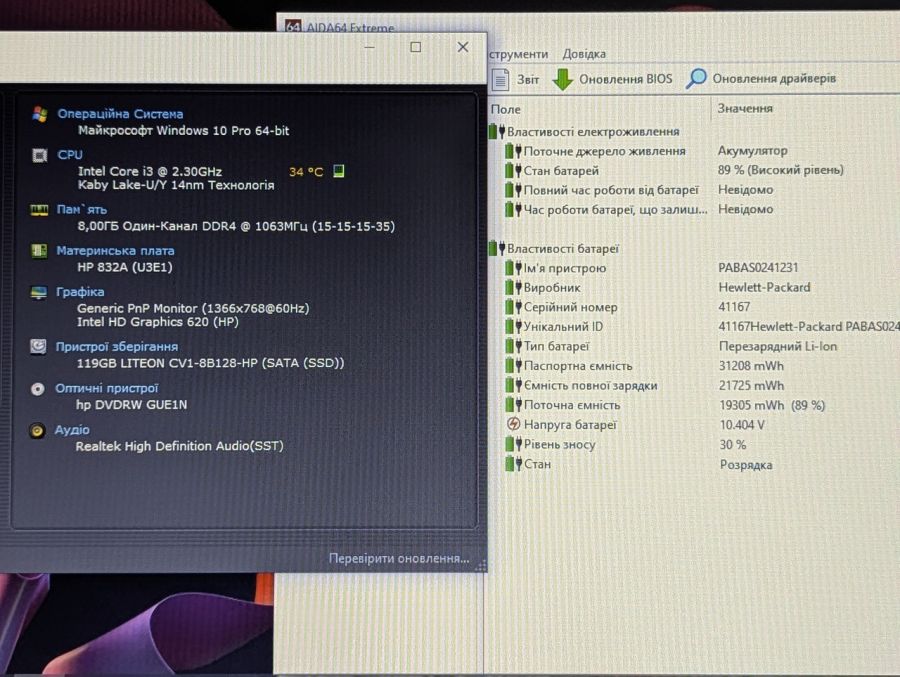Image resolution: width=900 pixels, height=677 pixels.
Task: Click the green temperature indicator next to 34 °C
Action: pyautogui.click(x=339, y=171)
